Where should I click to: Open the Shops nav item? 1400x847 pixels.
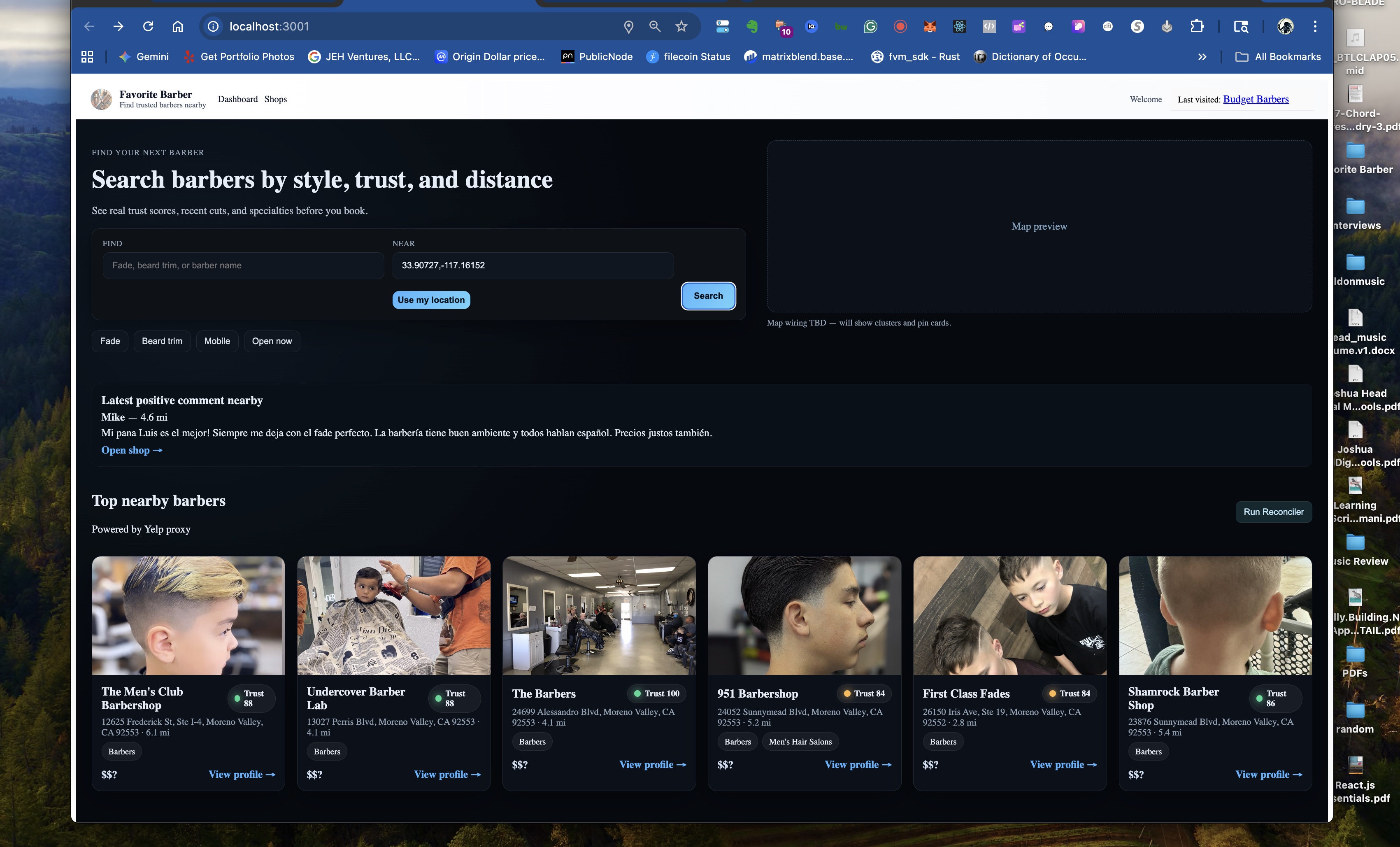coord(276,99)
